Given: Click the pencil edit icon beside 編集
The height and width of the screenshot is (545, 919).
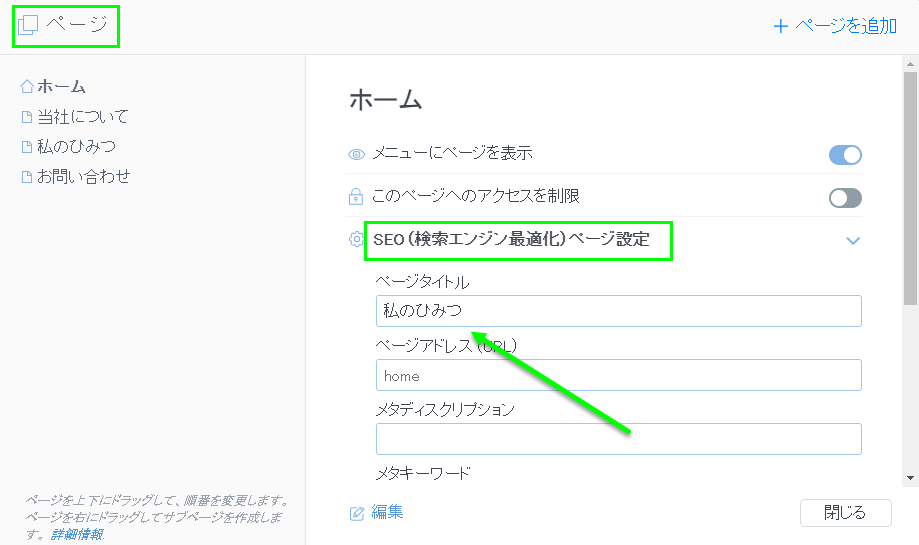Looking at the screenshot, I should pyautogui.click(x=357, y=513).
